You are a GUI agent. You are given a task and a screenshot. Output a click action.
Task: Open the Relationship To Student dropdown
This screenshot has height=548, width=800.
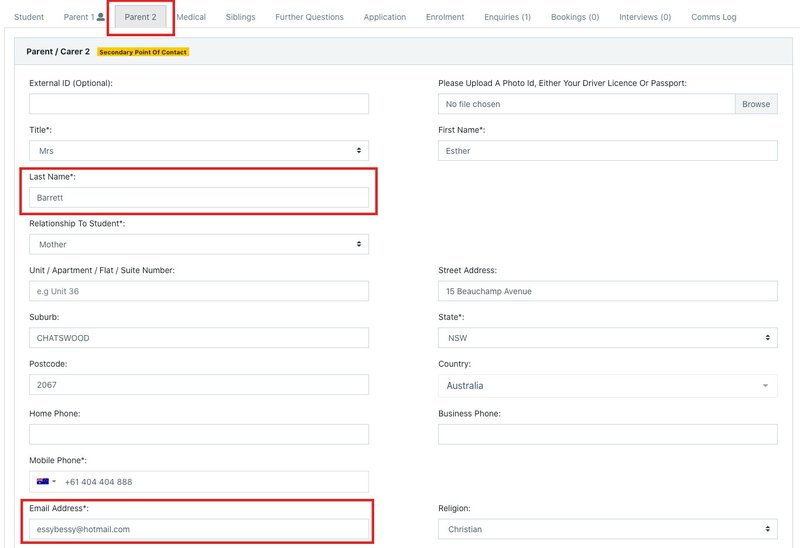[199, 244]
